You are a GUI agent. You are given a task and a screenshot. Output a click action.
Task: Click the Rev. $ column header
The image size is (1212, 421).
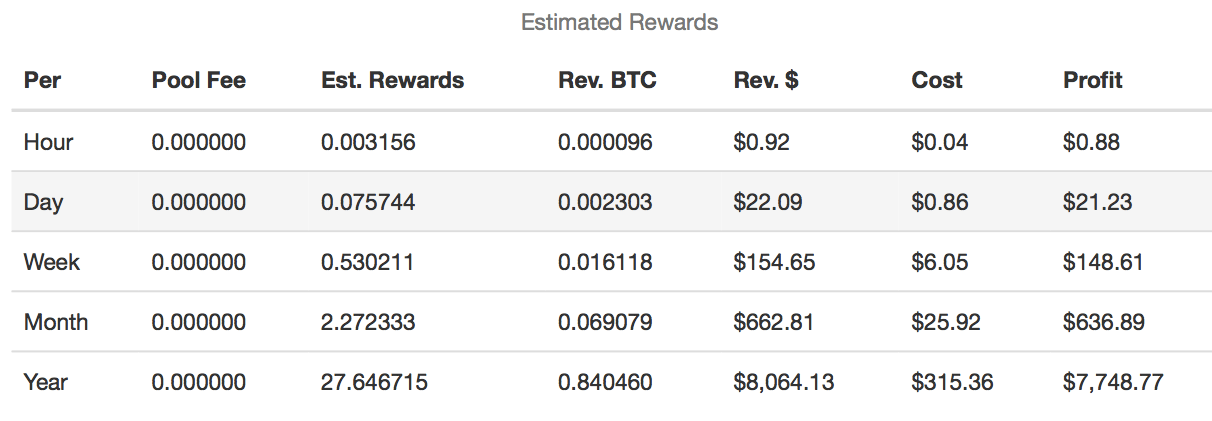[765, 81]
